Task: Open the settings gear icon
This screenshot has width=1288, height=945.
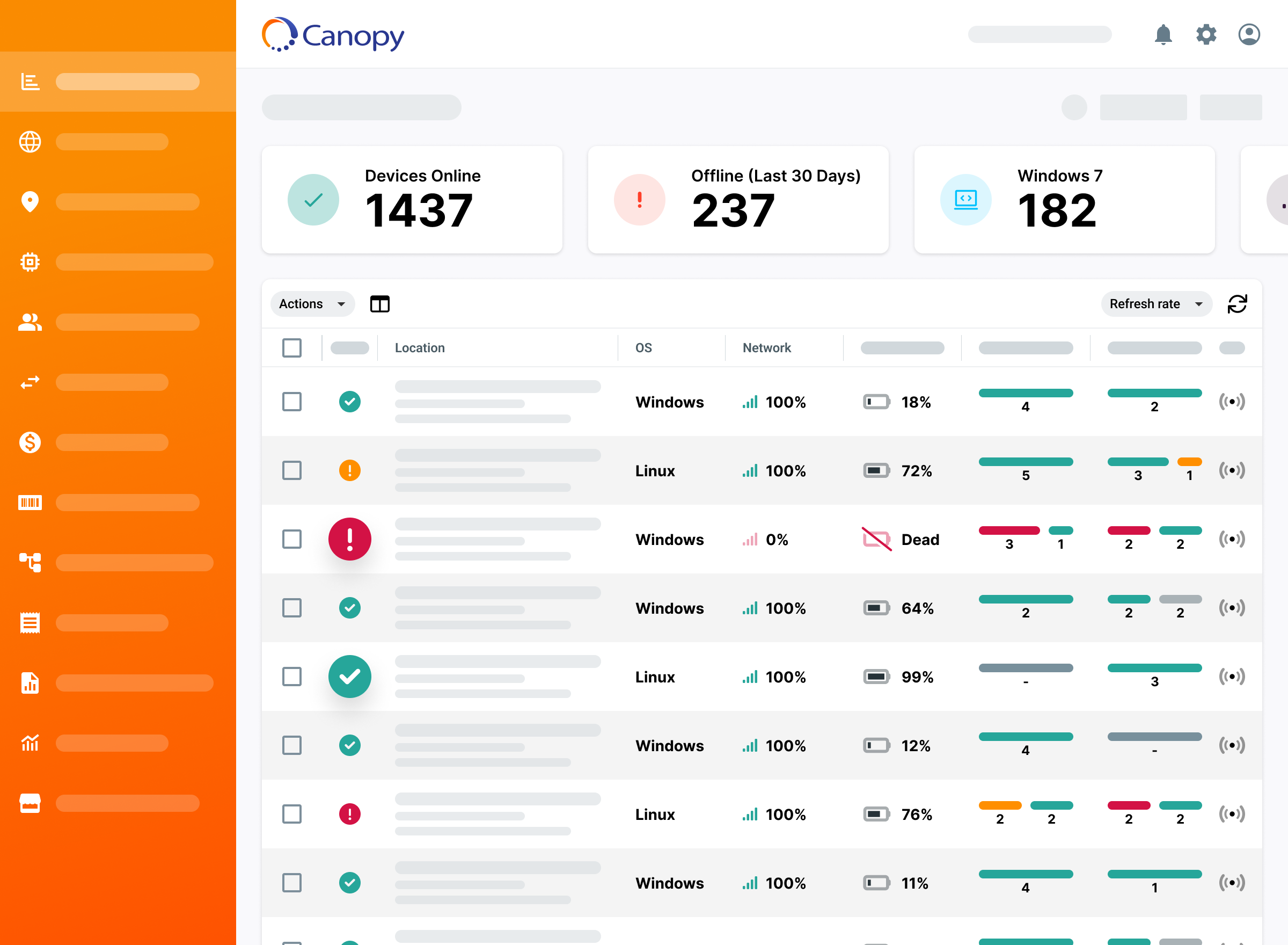Action: point(1206,34)
